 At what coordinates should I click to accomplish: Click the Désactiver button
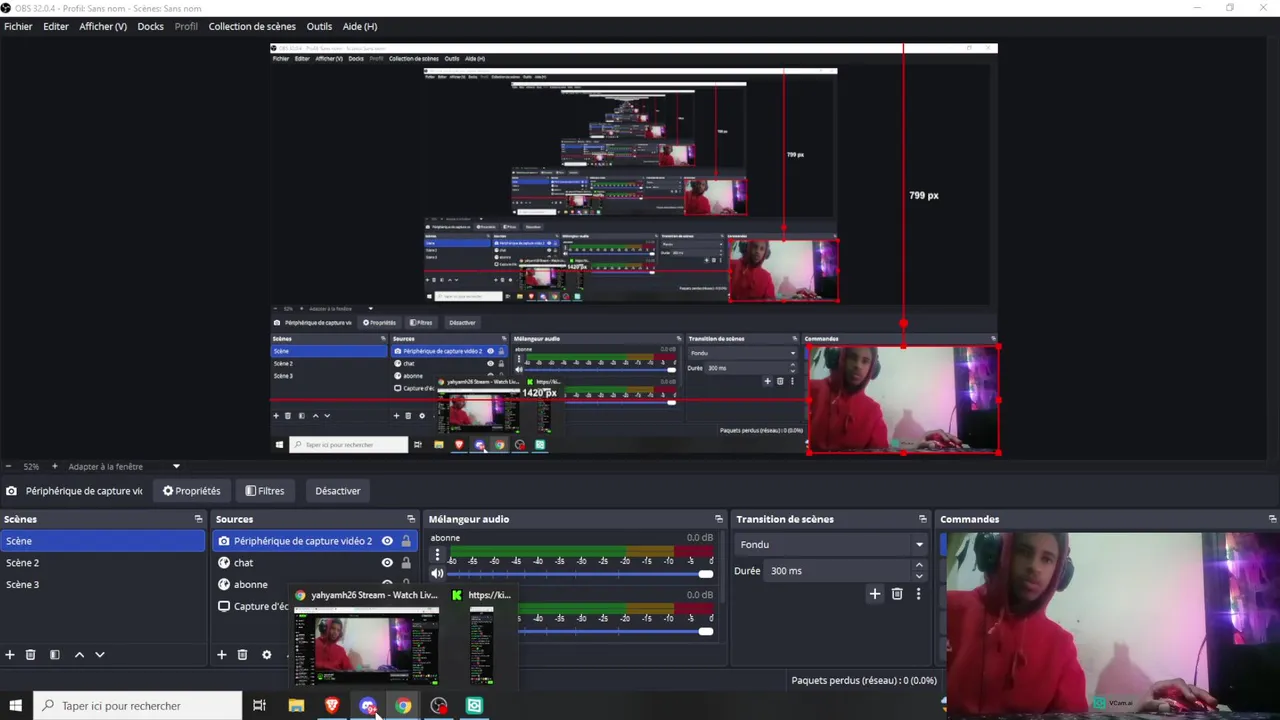pyautogui.click(x=338, y=491)
